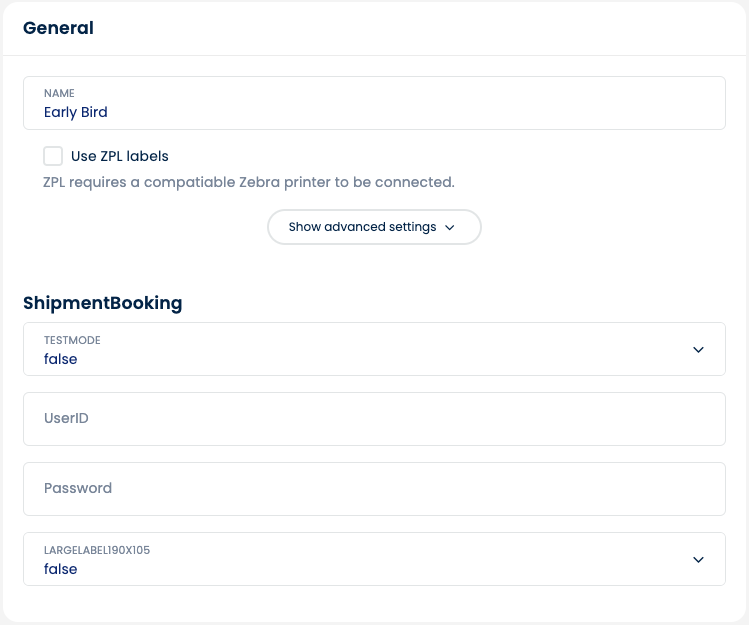Click the TESTMODE field label
Screen dimensions: 749x625
tap(72, 340)
